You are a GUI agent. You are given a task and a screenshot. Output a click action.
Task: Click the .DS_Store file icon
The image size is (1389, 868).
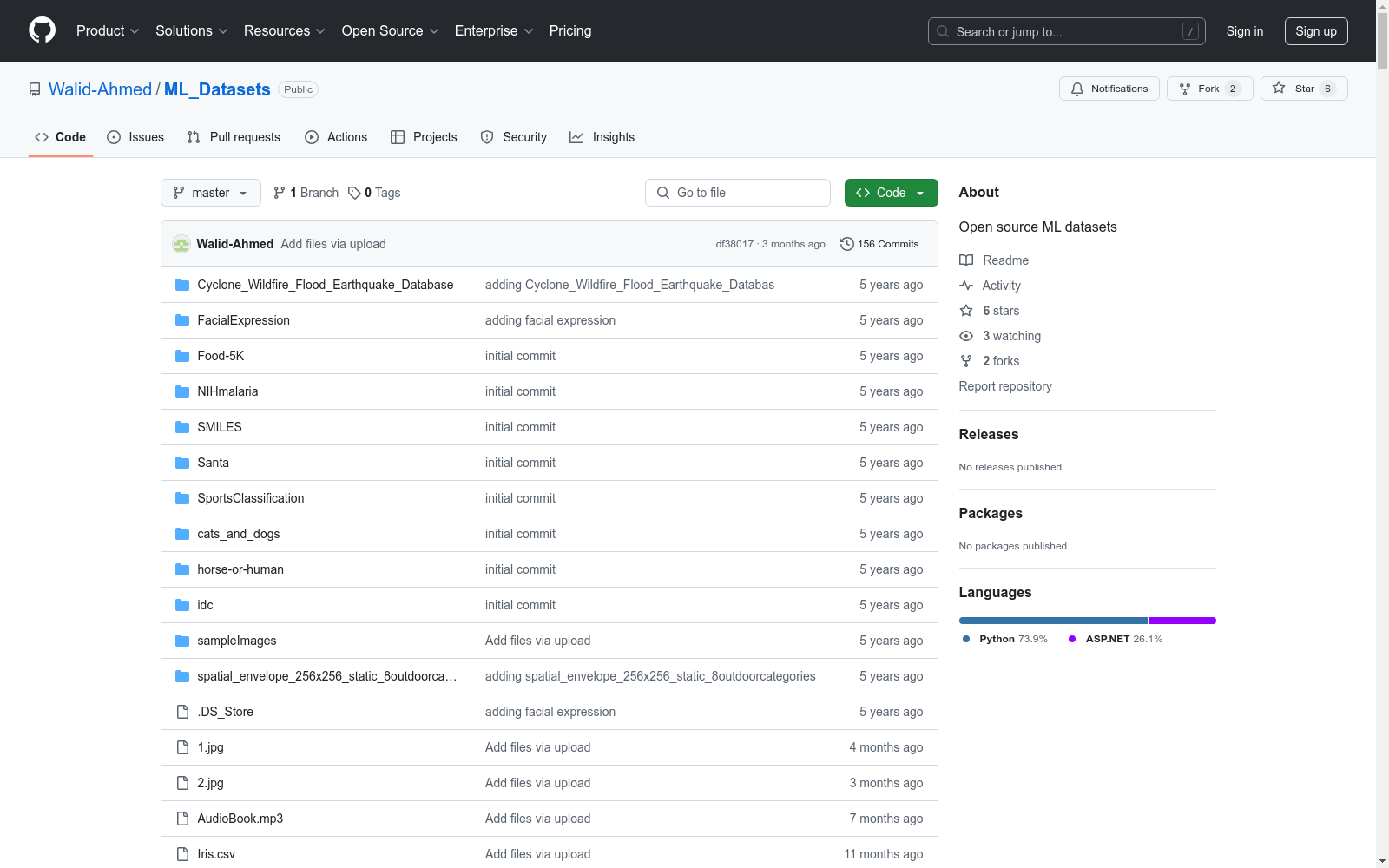(182, 712)
